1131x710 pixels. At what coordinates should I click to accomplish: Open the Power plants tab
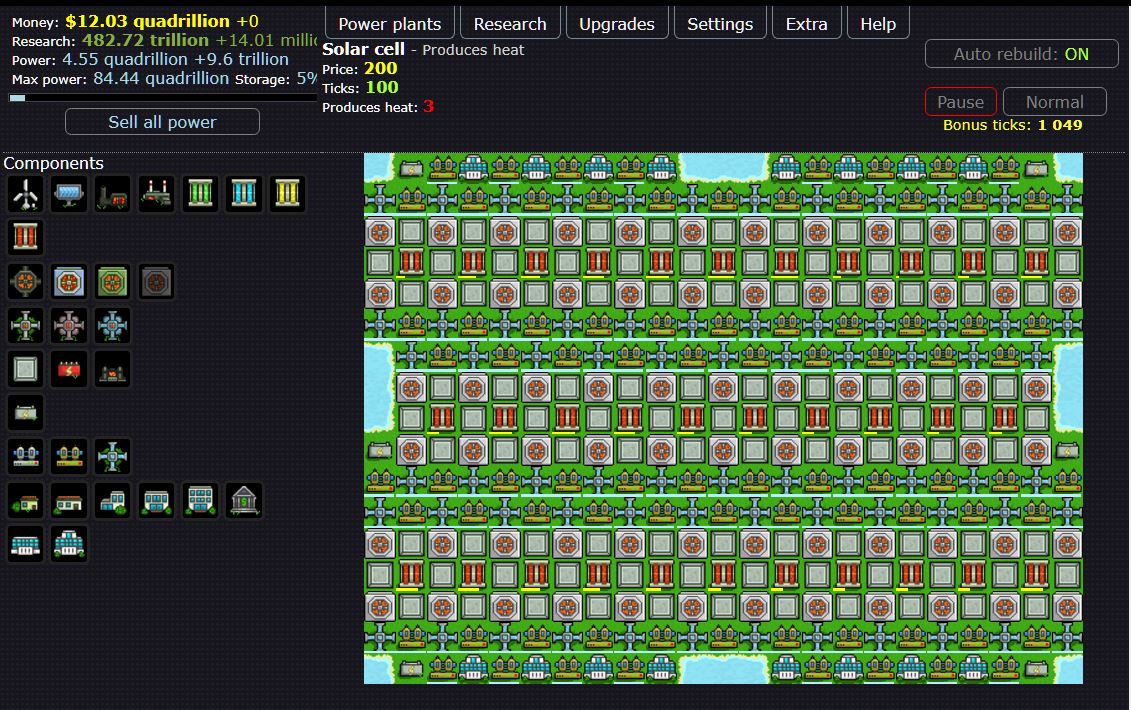[390, 24]
